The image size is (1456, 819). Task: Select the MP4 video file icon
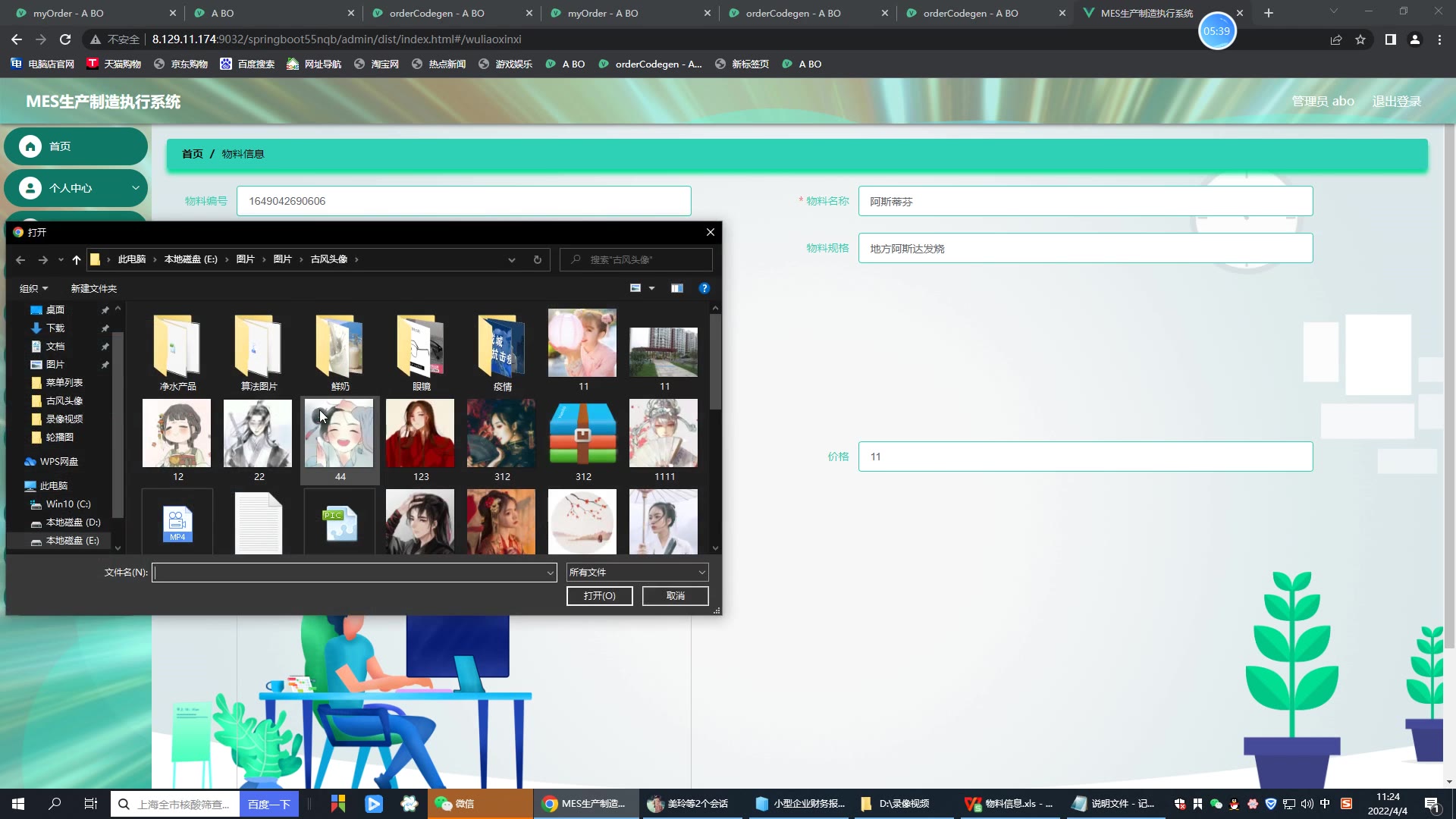point(177,523)
